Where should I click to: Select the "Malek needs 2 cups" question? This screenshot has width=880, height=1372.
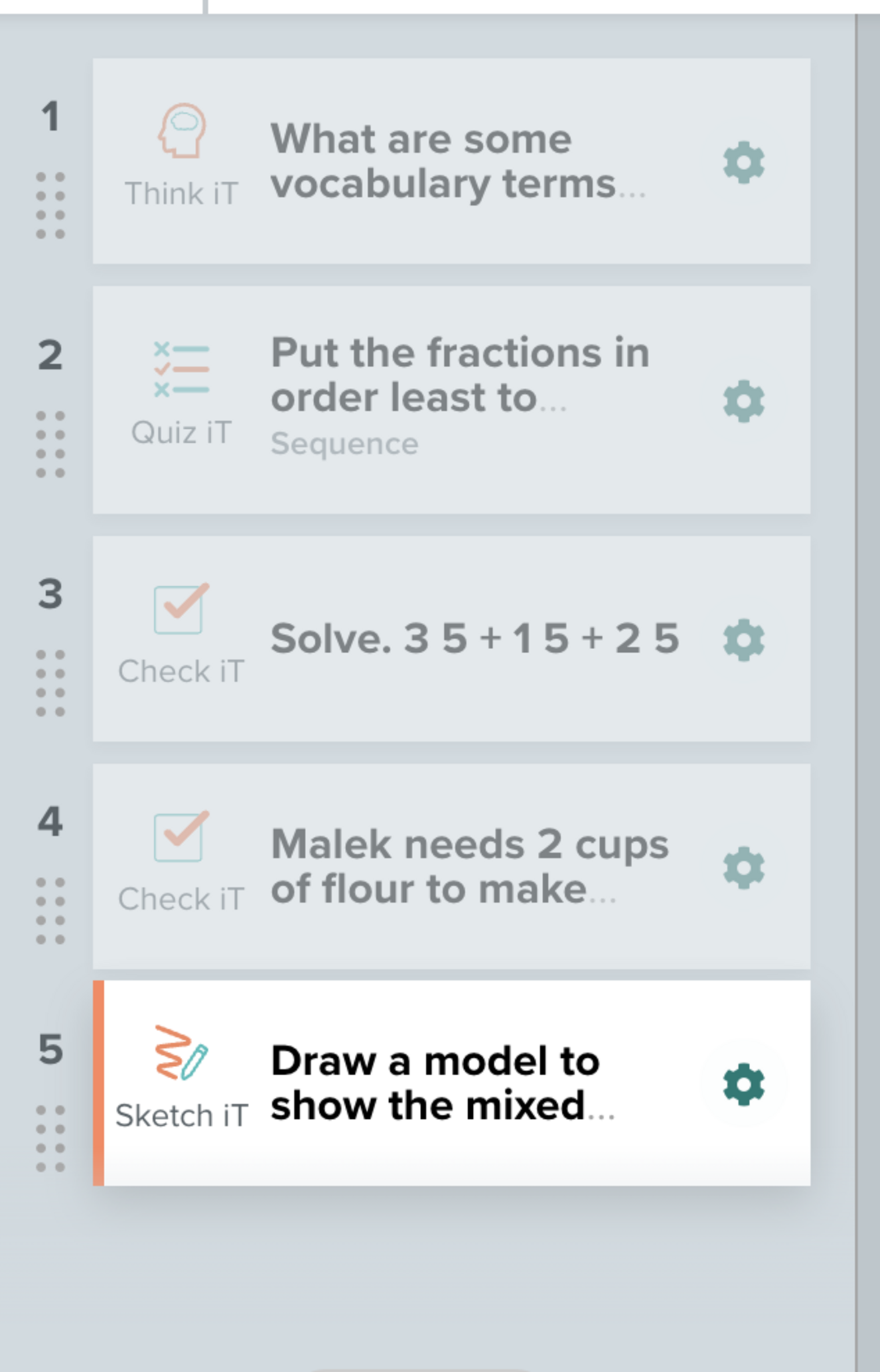[469, 866]
